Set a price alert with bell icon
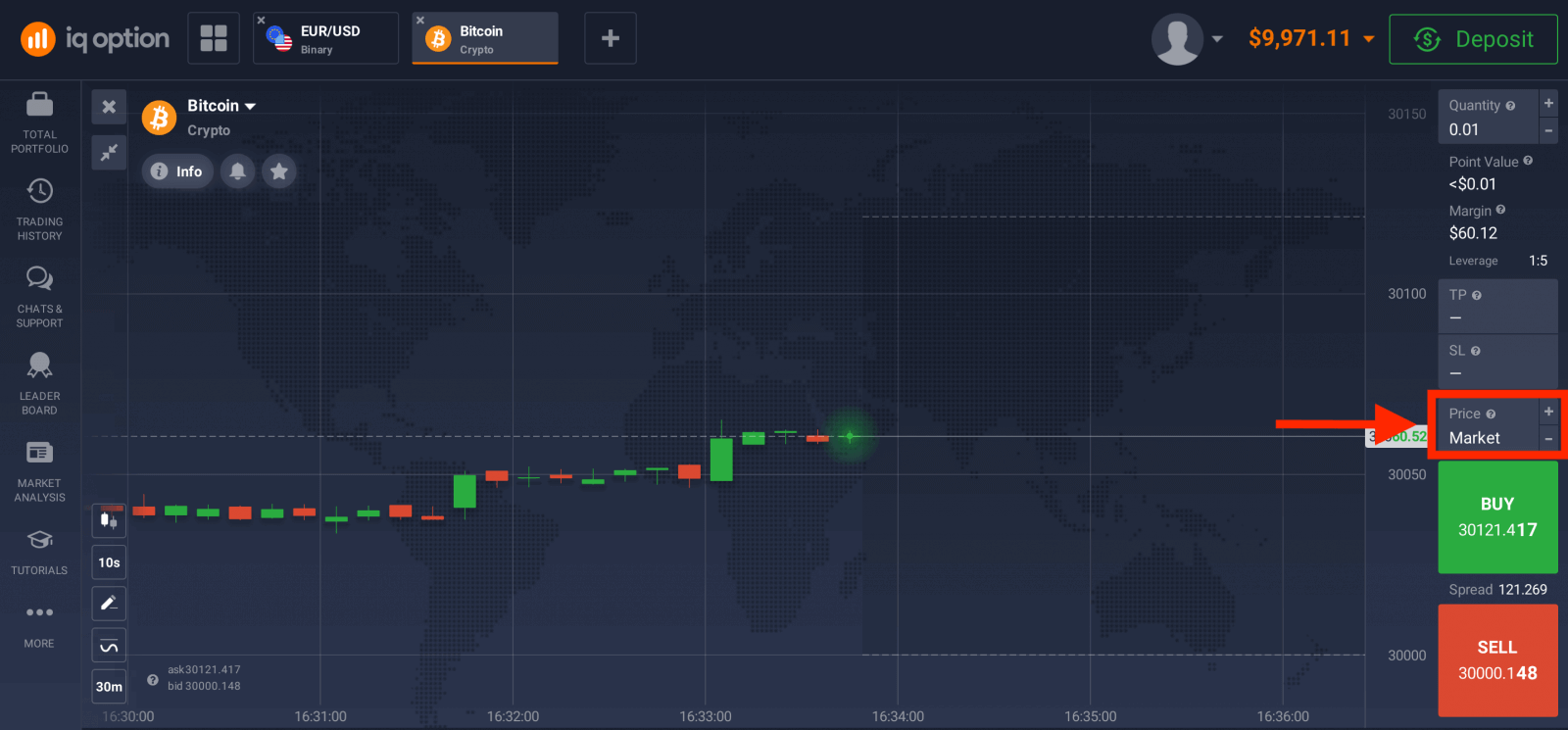This screenshot has width=1568, height=730. pos(237,171)
